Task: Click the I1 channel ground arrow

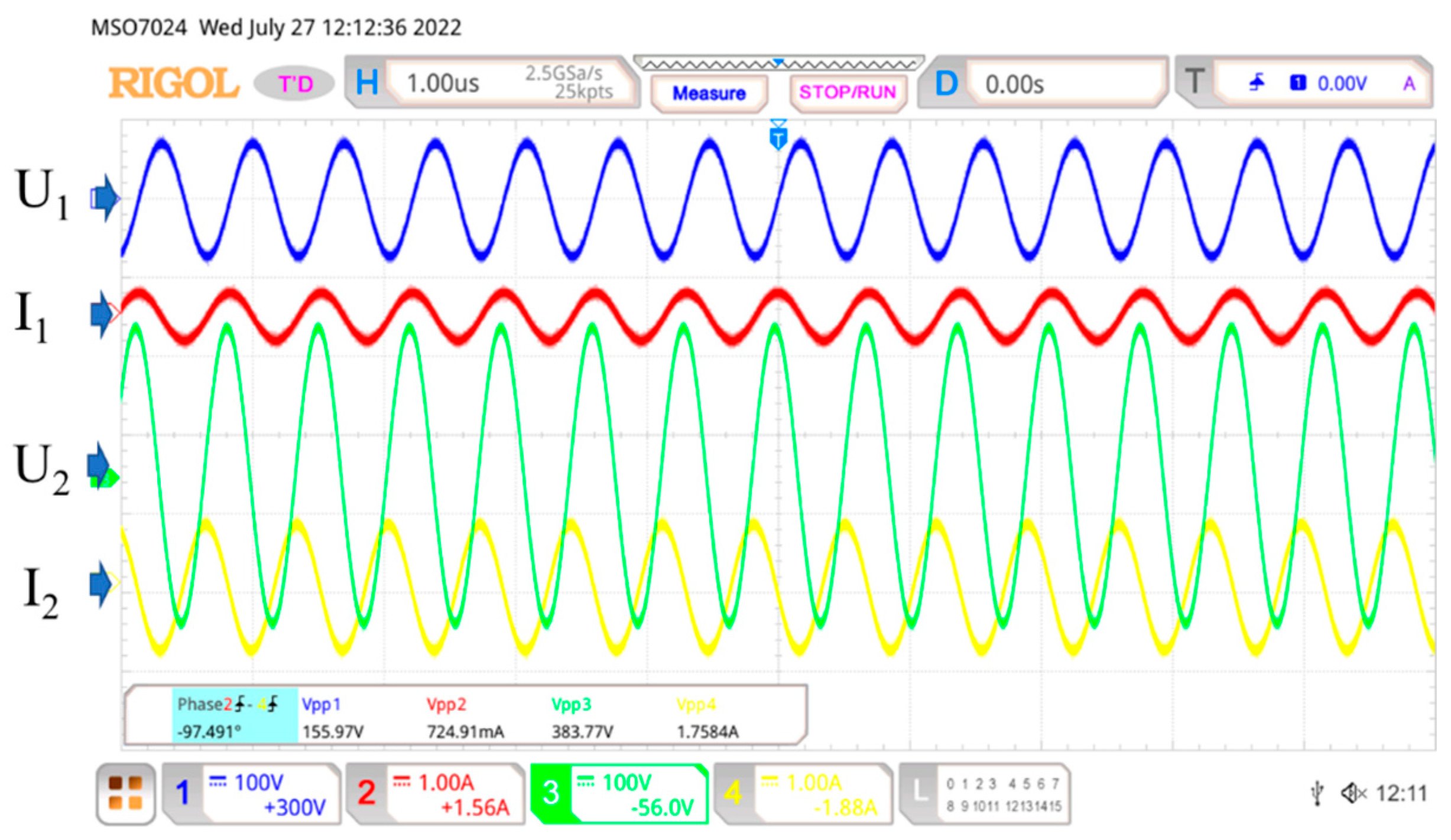Action: [x=103, y=314]
